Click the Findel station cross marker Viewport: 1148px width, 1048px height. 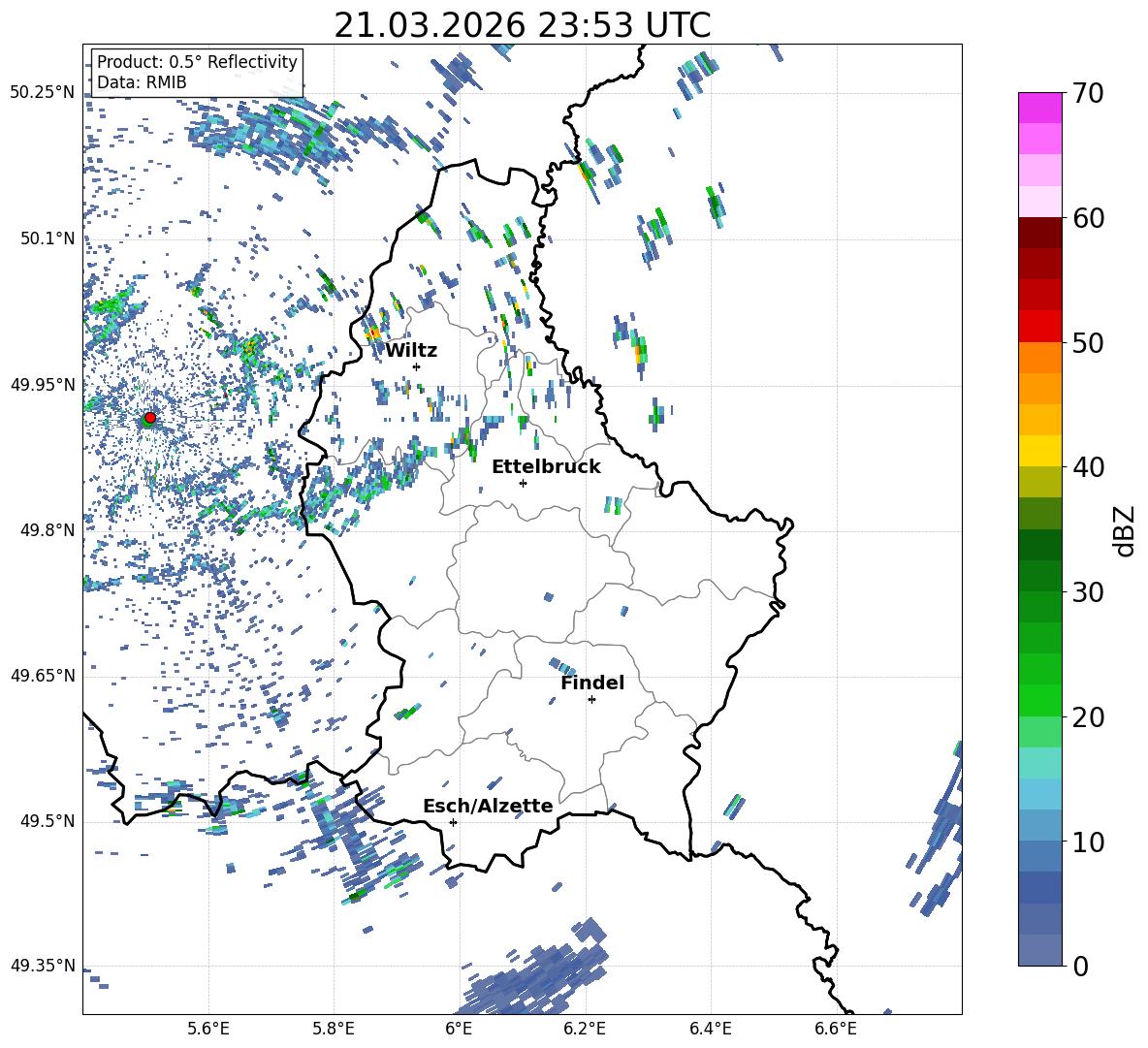pyautogui.click(x=591, y=699)
